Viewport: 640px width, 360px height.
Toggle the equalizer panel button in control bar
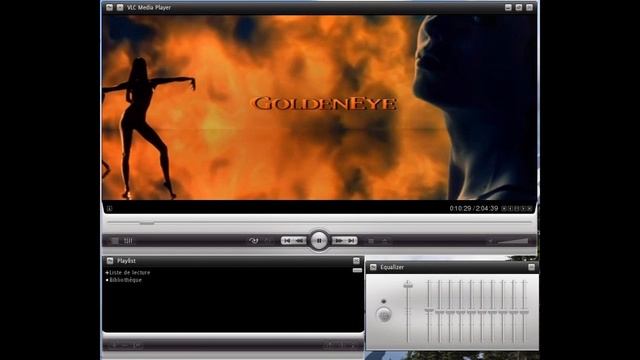tap(128, 241)
